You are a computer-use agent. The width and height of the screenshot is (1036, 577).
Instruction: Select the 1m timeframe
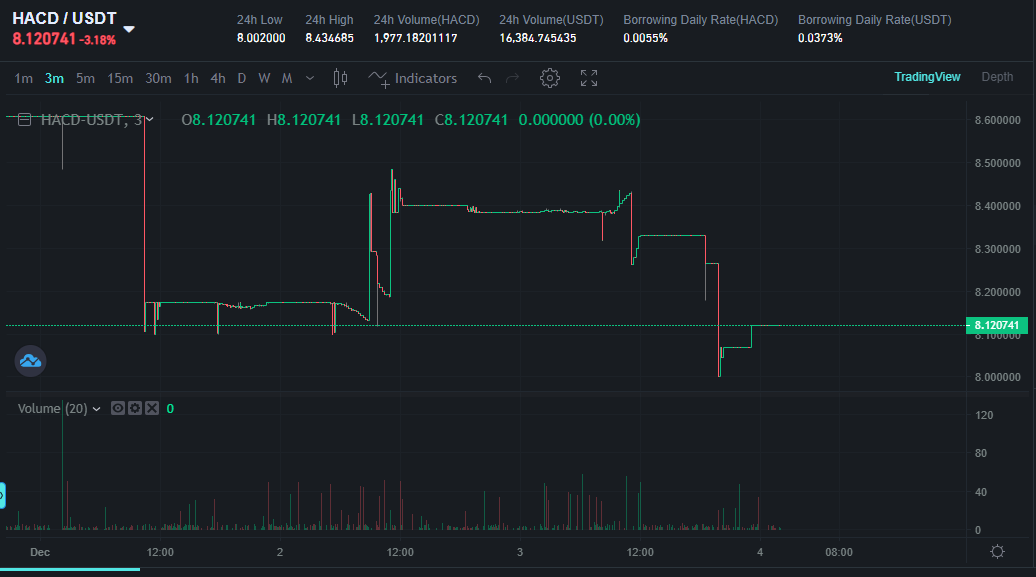[x=24, y=79]
